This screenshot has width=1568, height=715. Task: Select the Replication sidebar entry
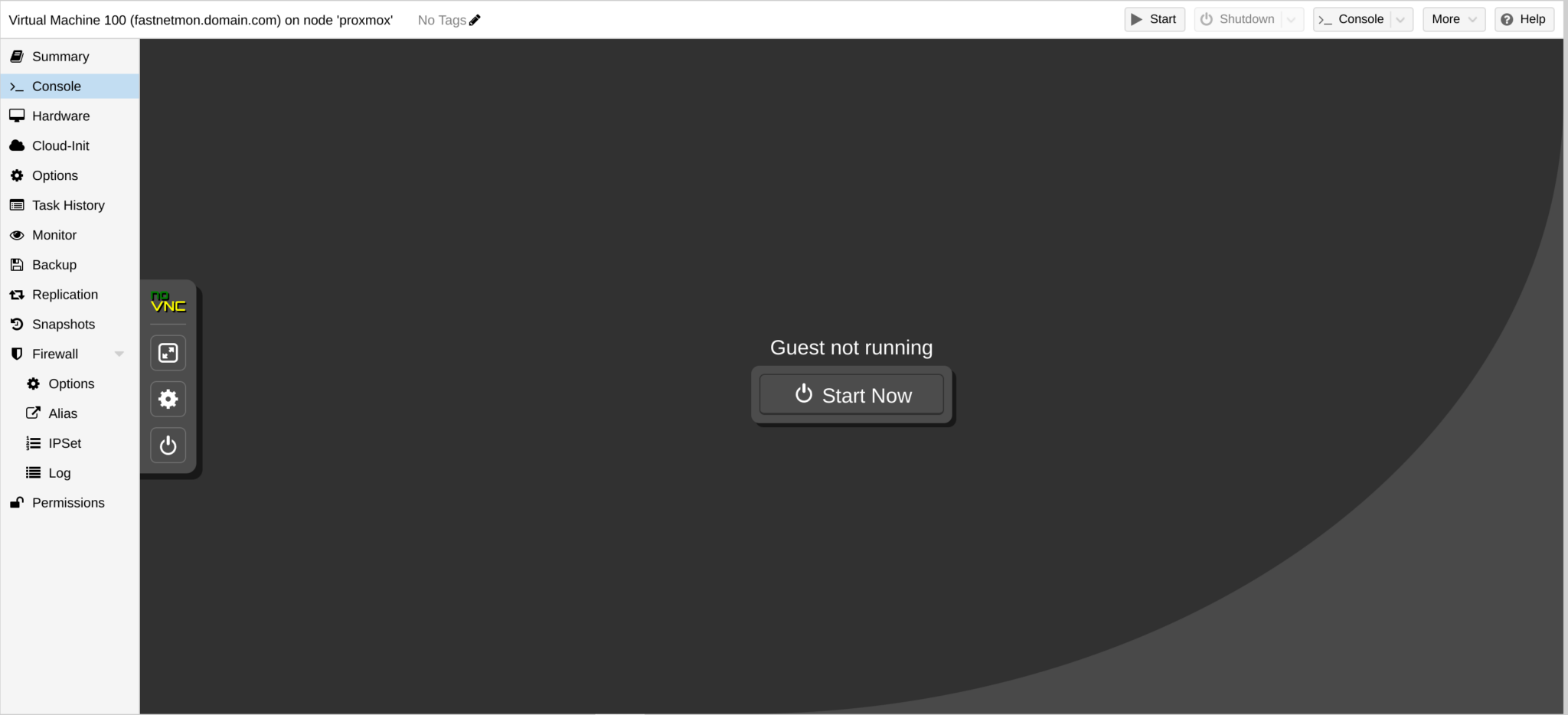64,294
